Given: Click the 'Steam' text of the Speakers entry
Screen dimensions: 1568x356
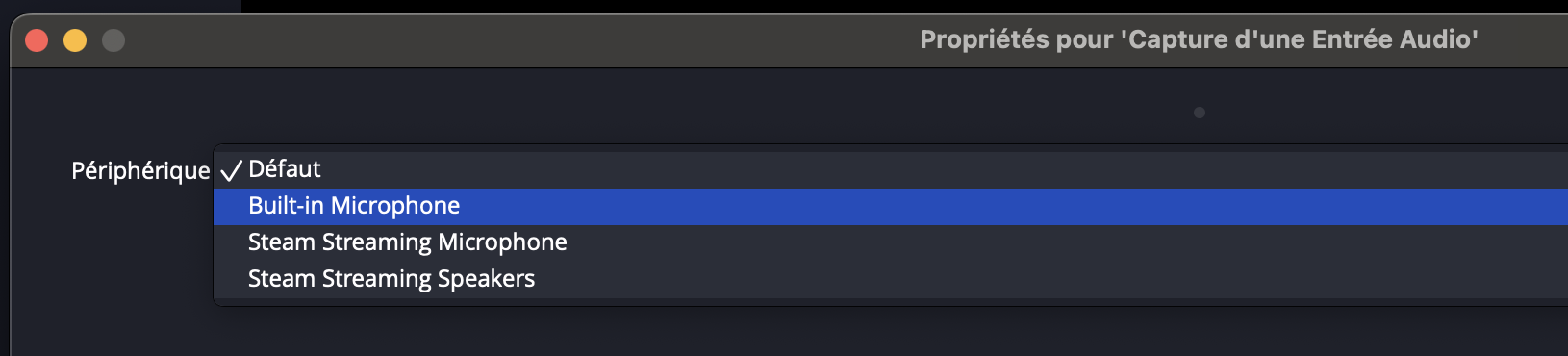Looking at the screenshot, I should [x=282, y=279].
